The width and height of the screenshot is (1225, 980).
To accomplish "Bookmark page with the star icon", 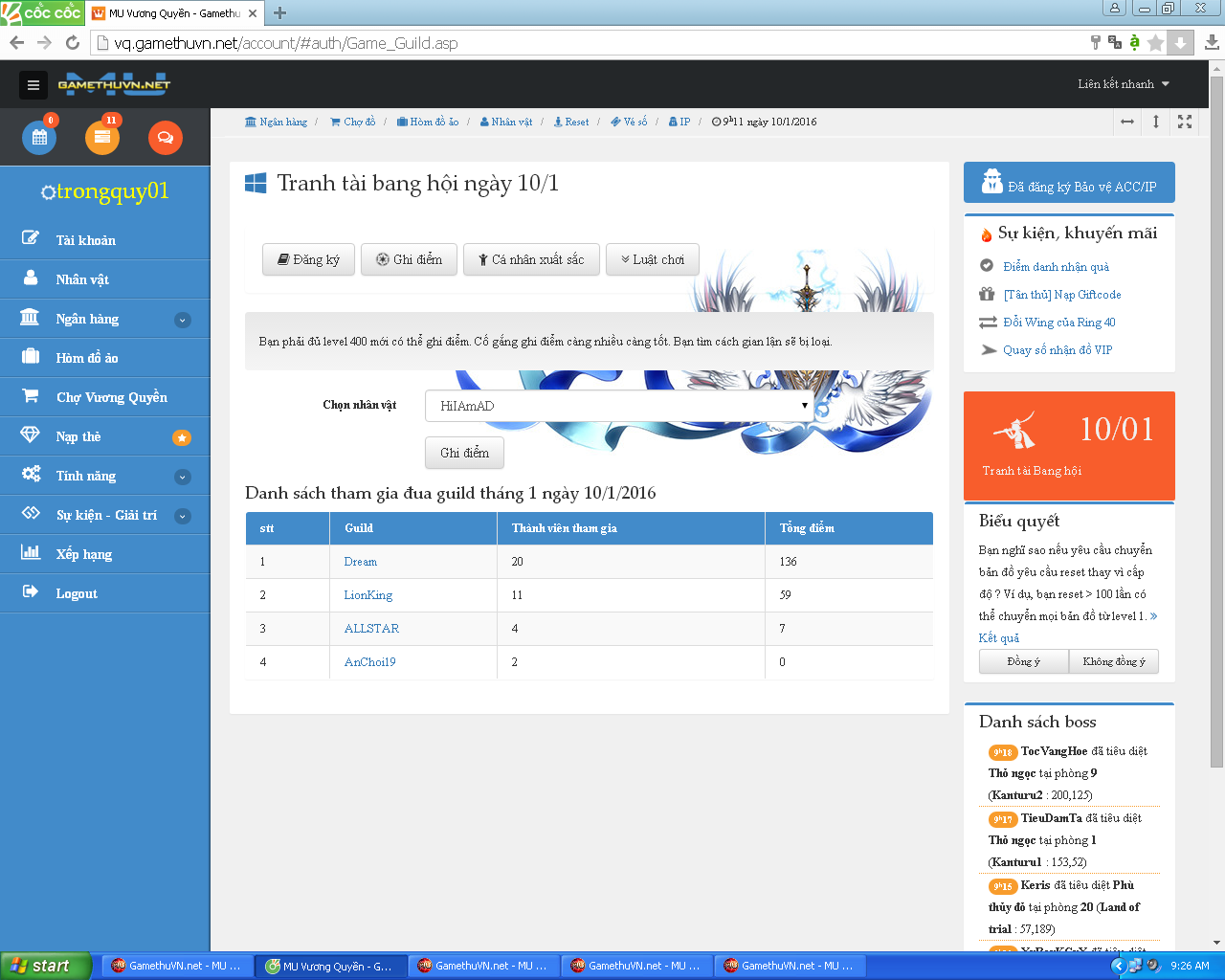I will coord(1155,42).
